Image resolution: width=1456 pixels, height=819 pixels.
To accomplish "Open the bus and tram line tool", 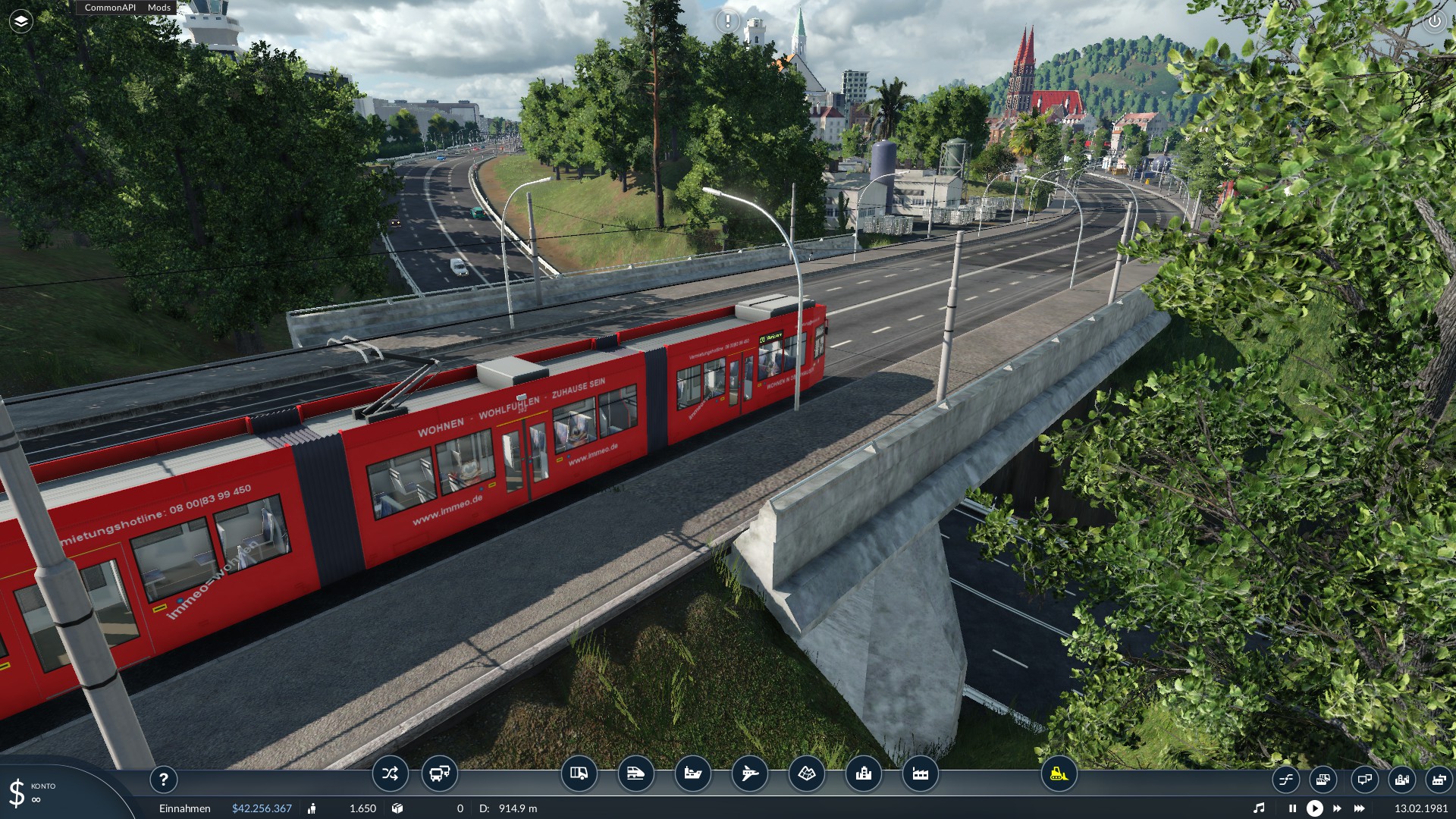I will (x=439, y=774).
